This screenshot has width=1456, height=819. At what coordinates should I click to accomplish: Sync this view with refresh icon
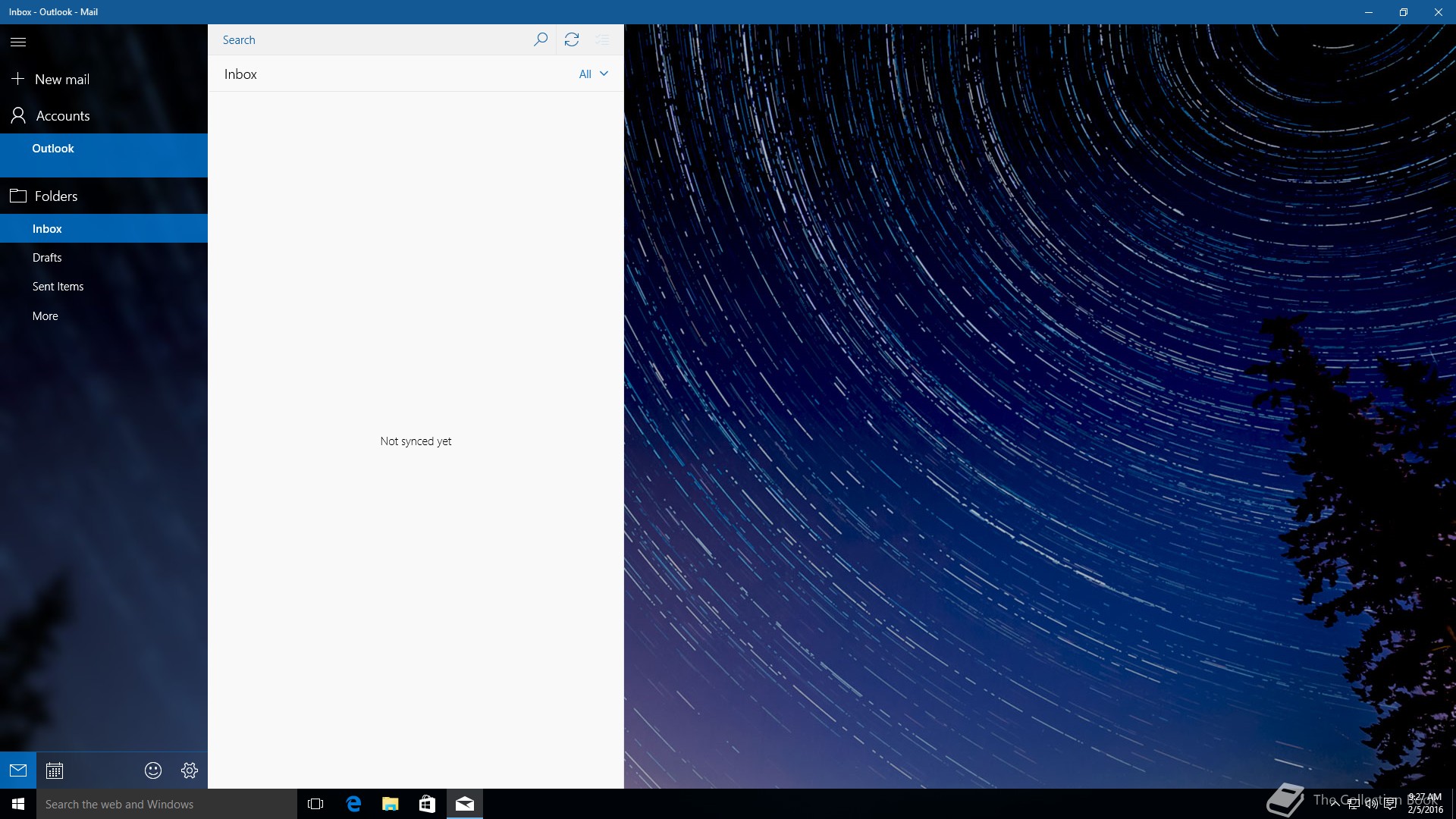coord(572,39)
